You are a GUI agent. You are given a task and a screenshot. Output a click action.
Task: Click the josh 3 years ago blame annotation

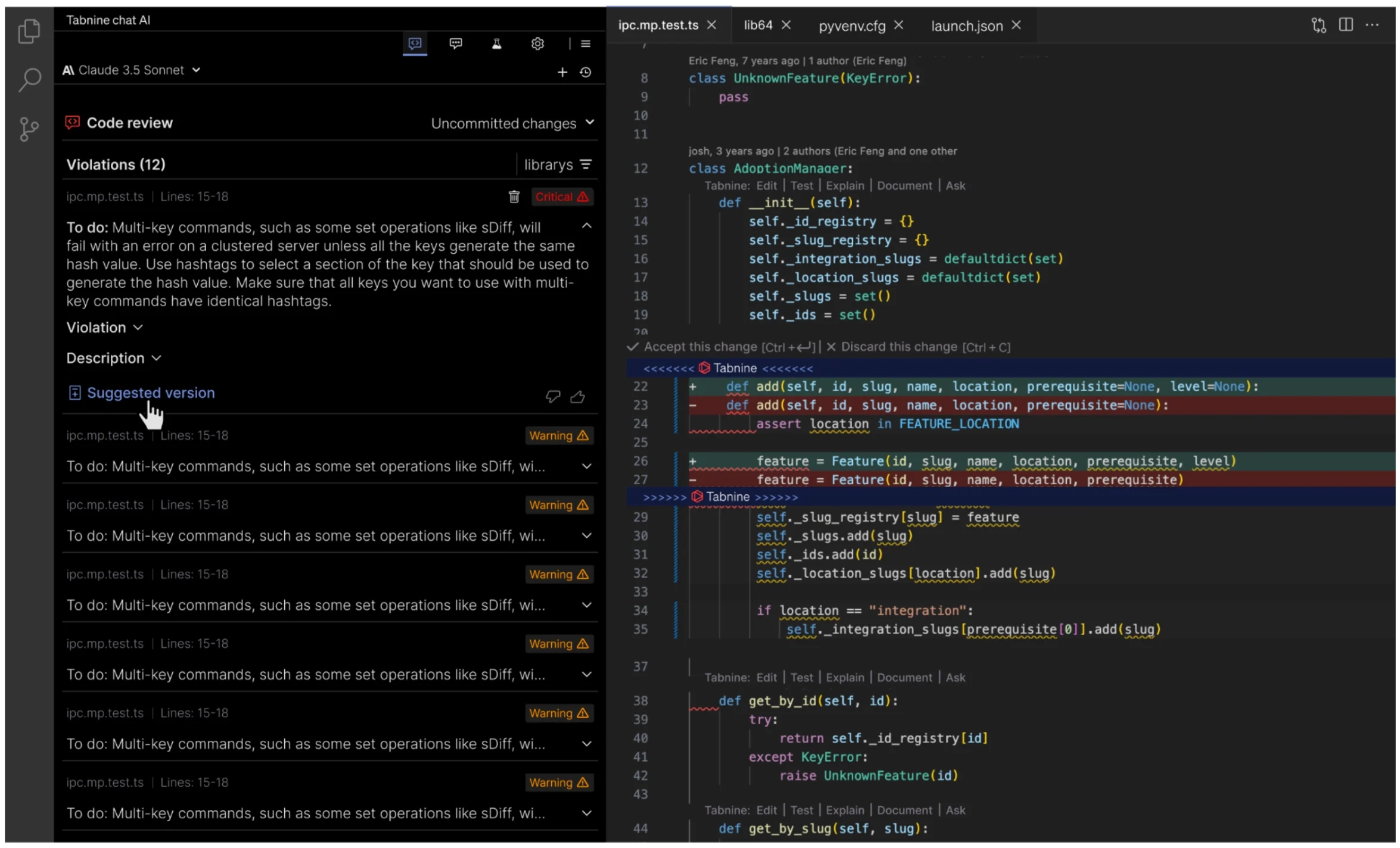822,151
